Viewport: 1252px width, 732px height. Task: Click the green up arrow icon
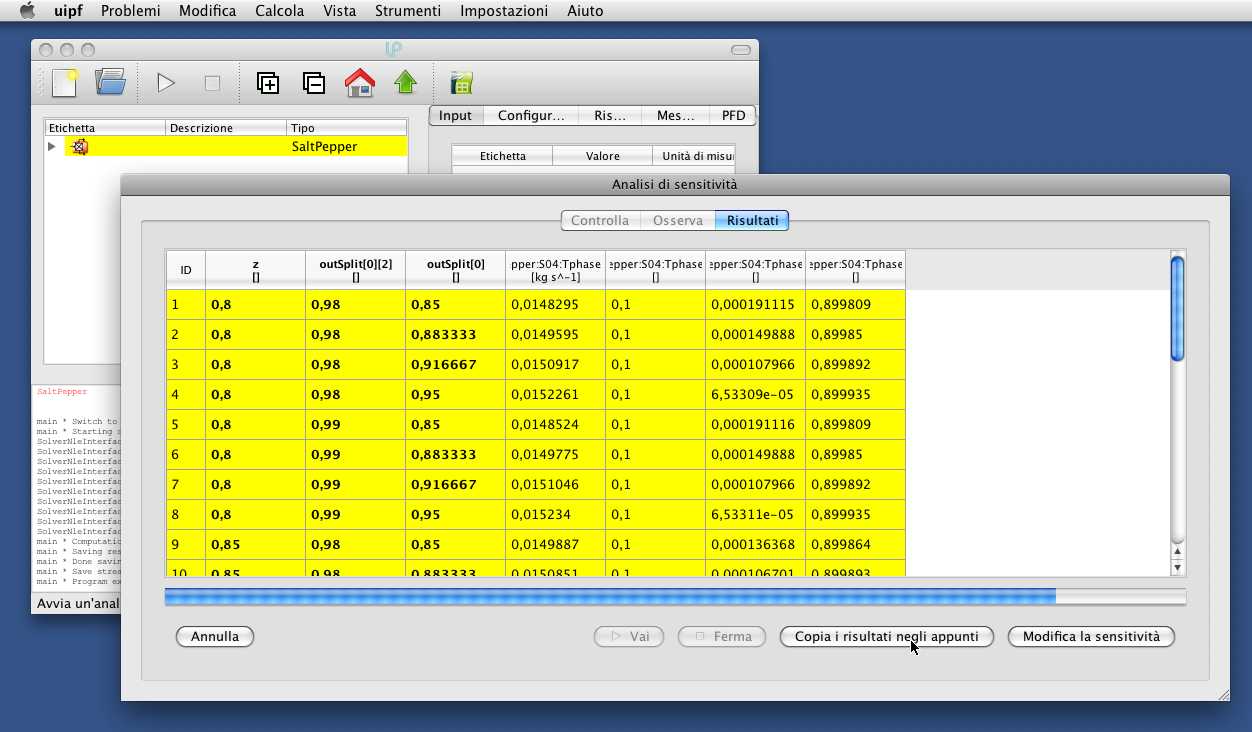tap(405, 83)
